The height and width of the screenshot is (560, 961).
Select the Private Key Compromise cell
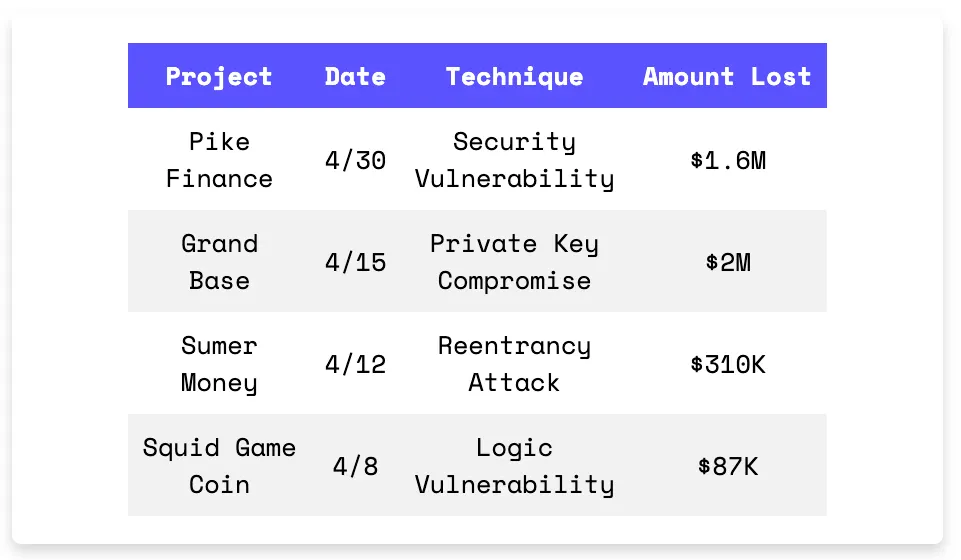[514, 262]
